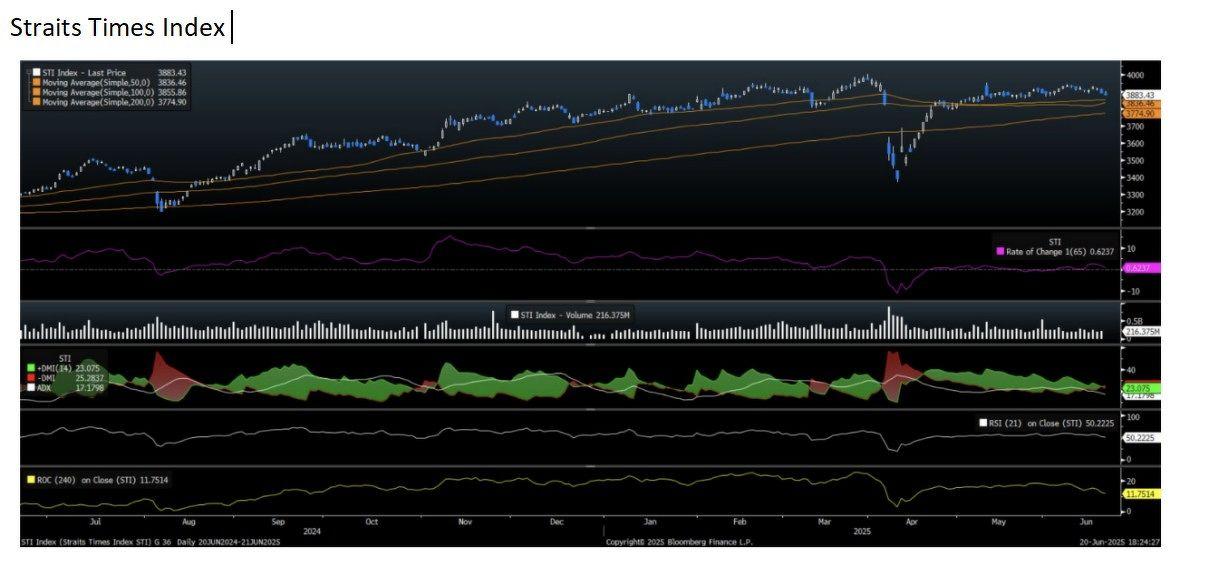Image resolution: width=1206 pixels, height=577 pixels.
Task: Click the orange 200-day Moving Average legend marker
Action: click(36, 102)
